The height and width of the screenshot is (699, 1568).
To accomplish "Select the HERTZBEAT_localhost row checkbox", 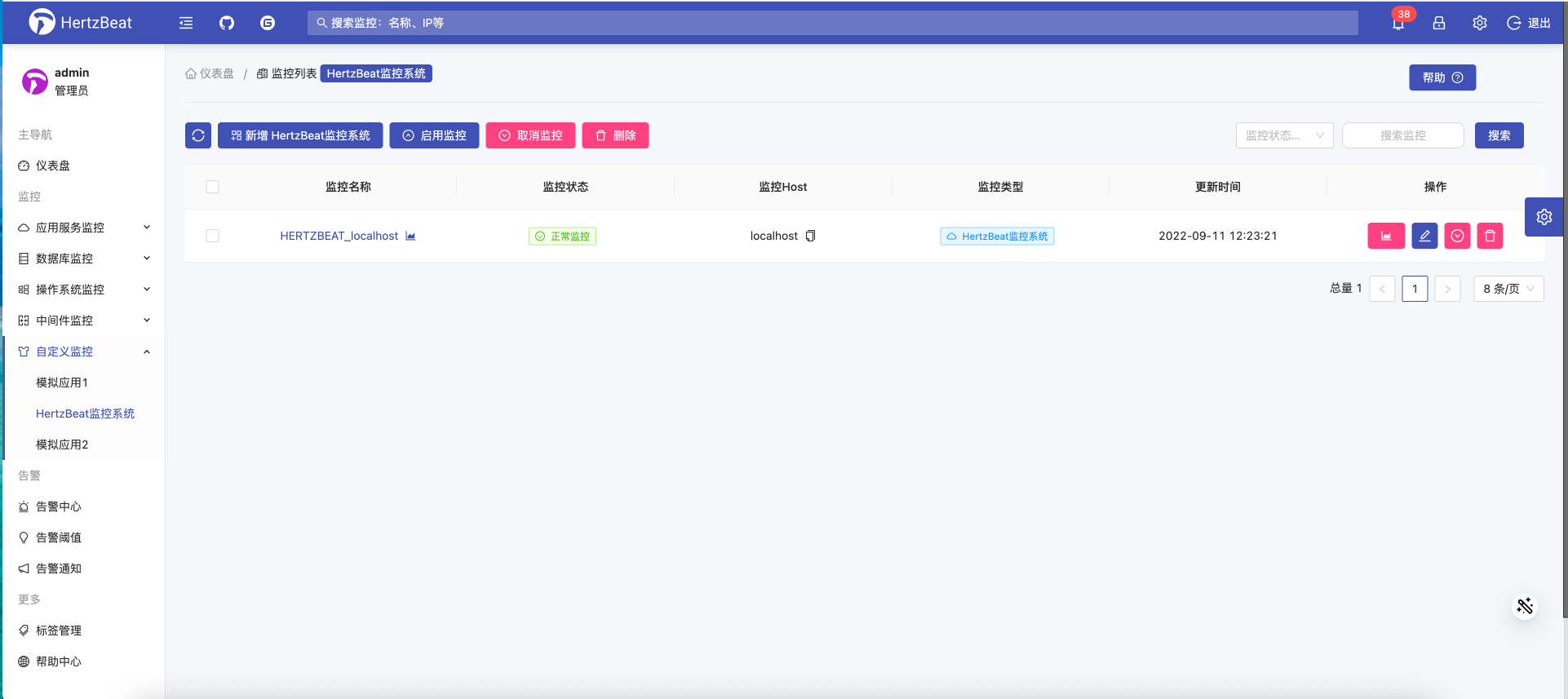I will tap(213, 236).
